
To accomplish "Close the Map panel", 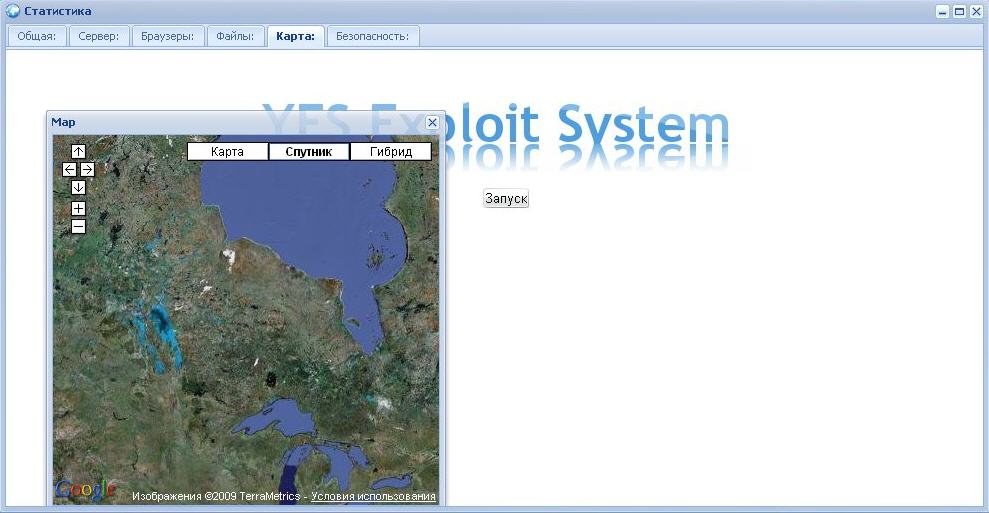I will pos(432,122).
